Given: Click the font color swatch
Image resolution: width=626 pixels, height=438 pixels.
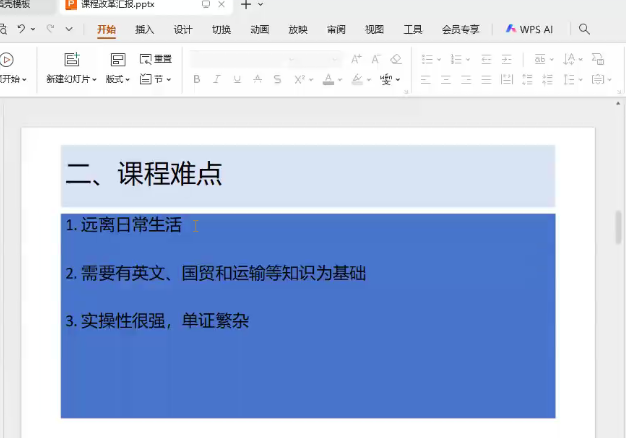Looking at the screenshot, I should (328, 79).
